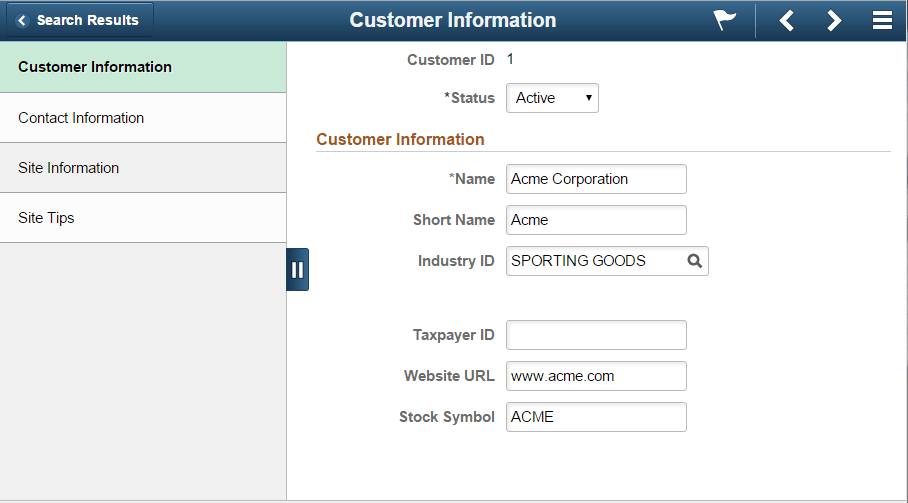Click the Customer Information section heading

[400, 139]
